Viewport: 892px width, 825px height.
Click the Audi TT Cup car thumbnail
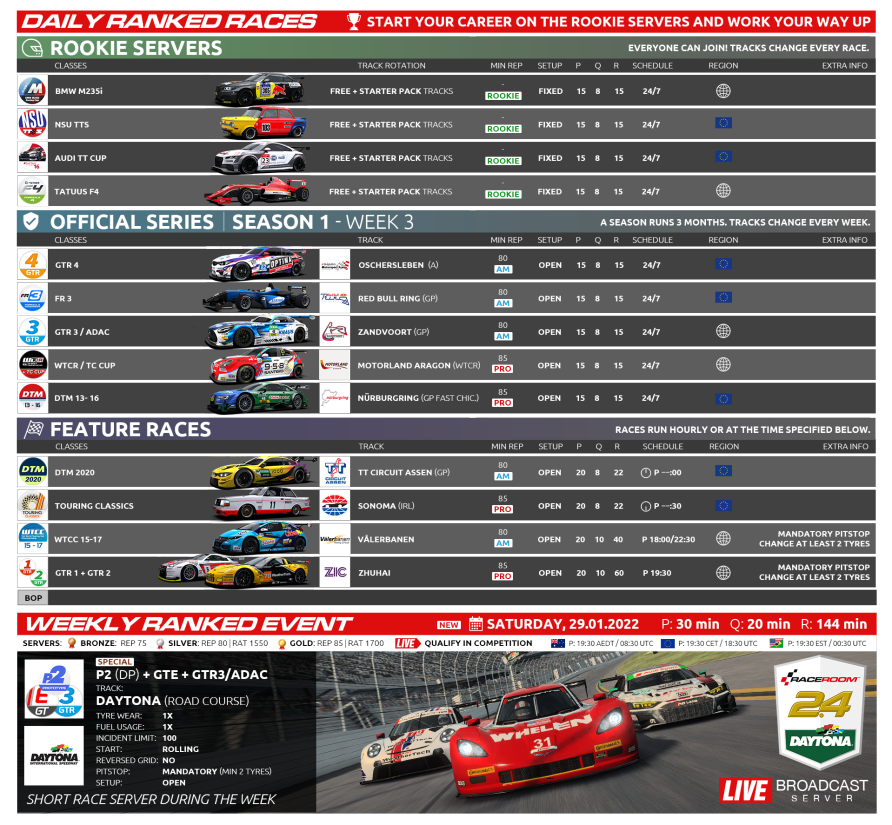pyautogui.click(x=260, y=158)
